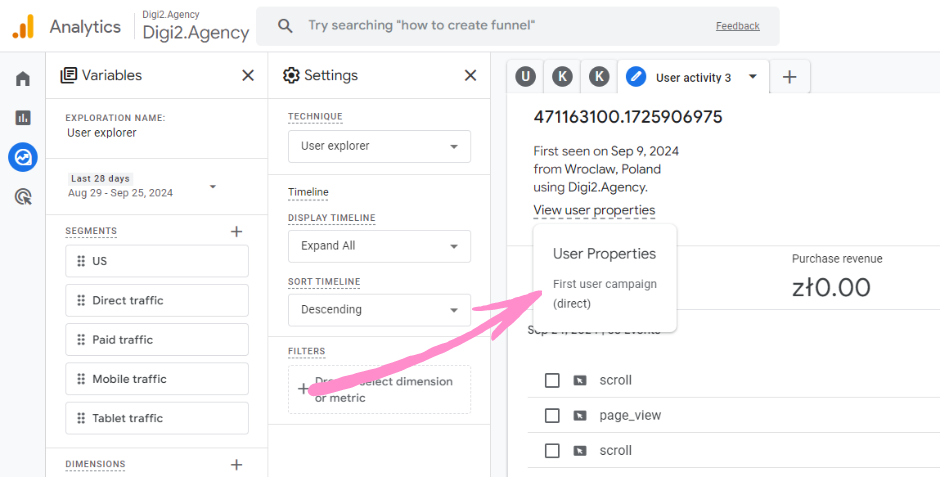Click plus icon in Filters drop zone
Image resolution: width=940 pixels, height=478 pixels.
coord(303,389)
